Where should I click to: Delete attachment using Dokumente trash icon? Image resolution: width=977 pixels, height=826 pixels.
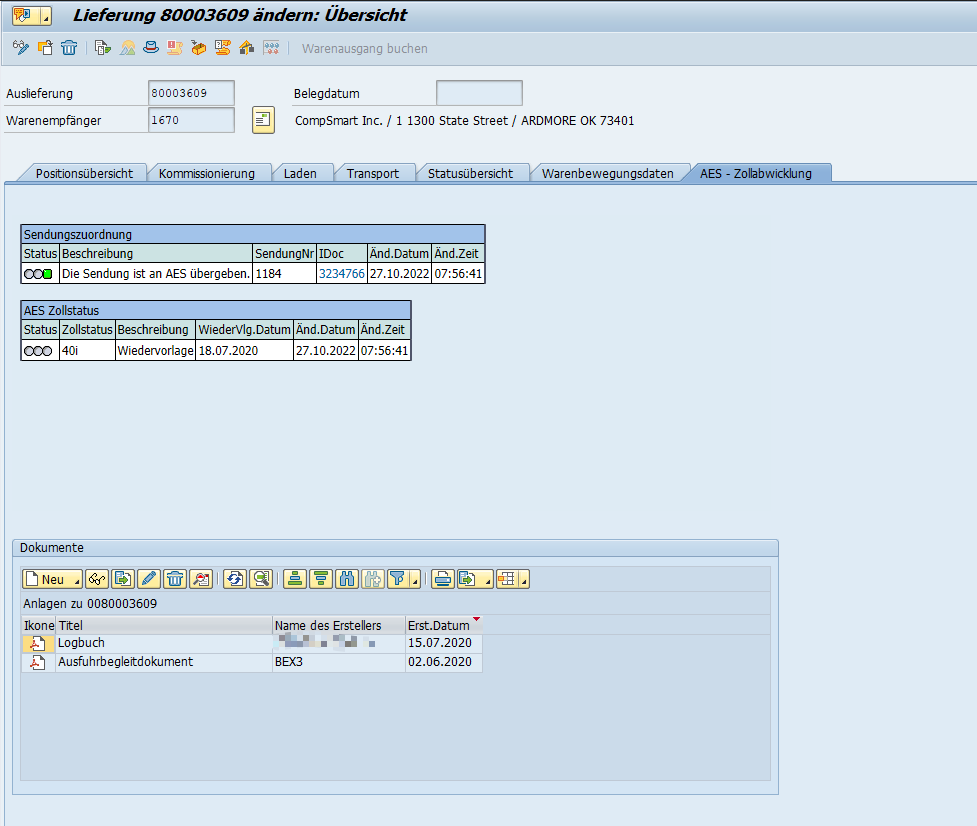(175, 579)
